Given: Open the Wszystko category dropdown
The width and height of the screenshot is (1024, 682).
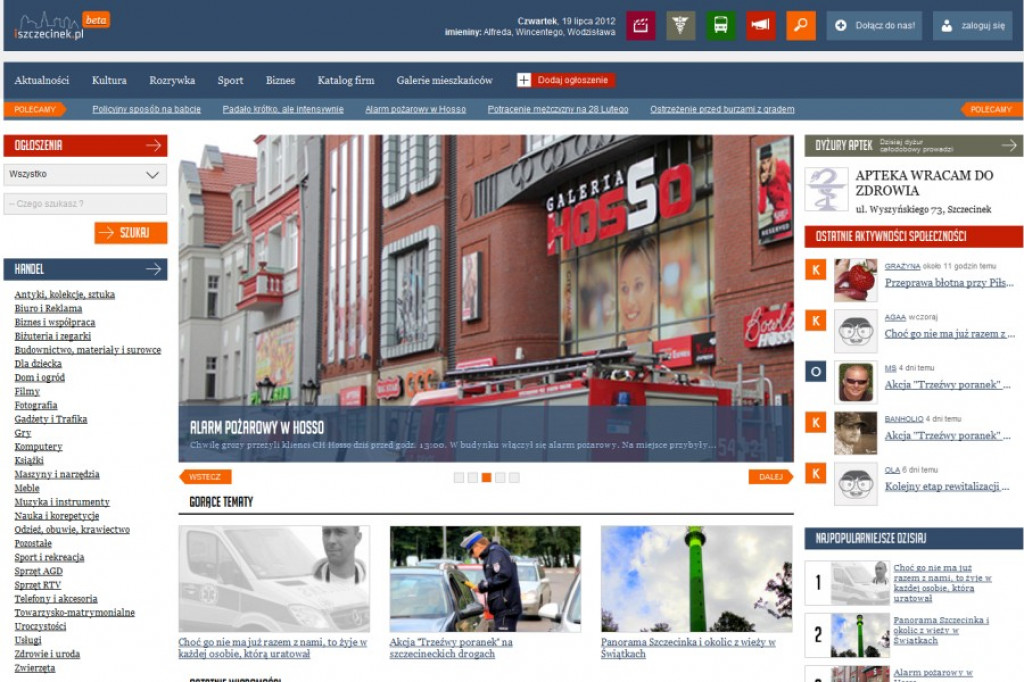Looking at the screenshot, I should tap(85, 174).
